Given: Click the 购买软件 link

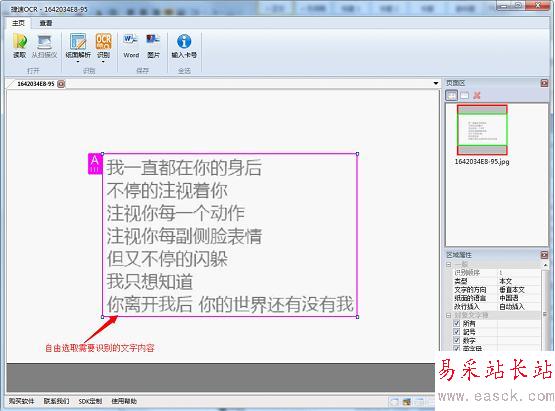Looking at the screenshot, I should (x=22, y=401).
